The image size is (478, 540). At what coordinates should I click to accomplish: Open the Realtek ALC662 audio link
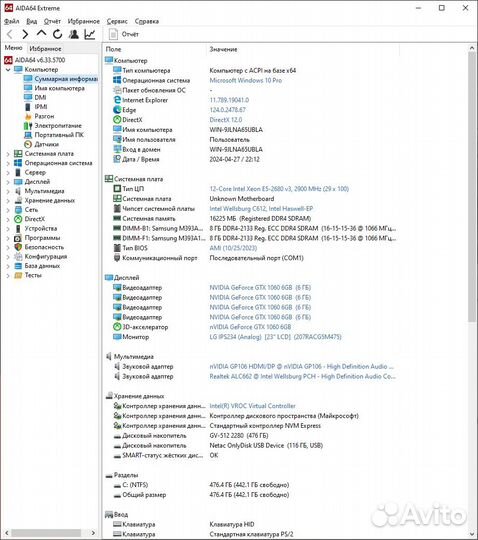tap(302, 376)
